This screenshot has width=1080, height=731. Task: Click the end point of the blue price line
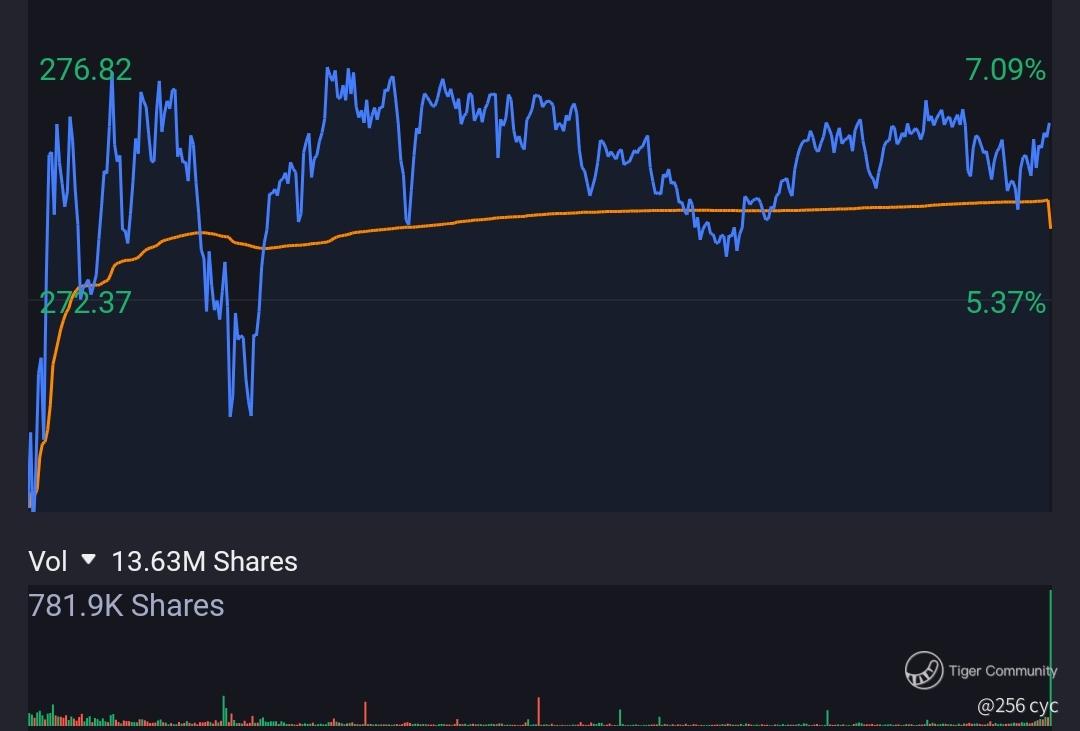[x=1049, y=125]
